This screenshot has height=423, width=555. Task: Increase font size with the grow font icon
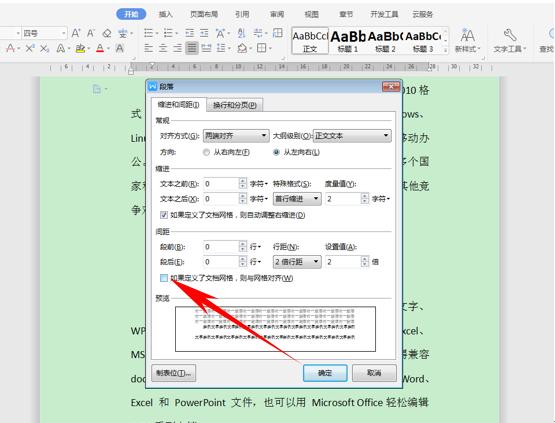coord(76,33)
